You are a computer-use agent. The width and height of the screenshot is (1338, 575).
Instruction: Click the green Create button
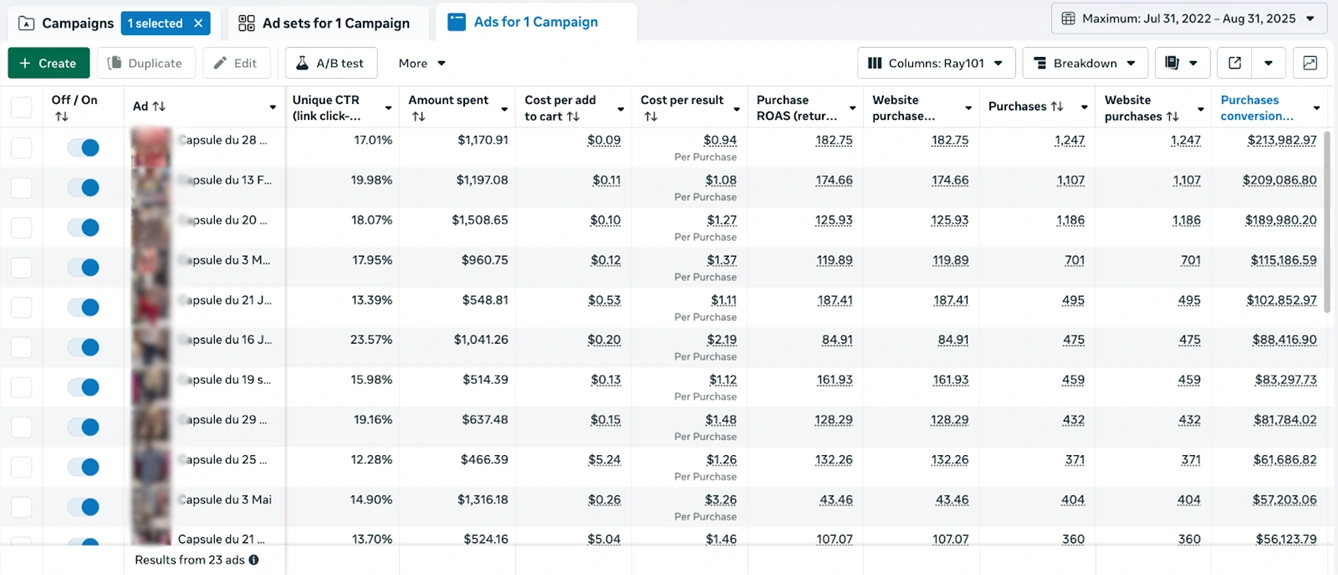pyautogui.click(x=48, y=63)
